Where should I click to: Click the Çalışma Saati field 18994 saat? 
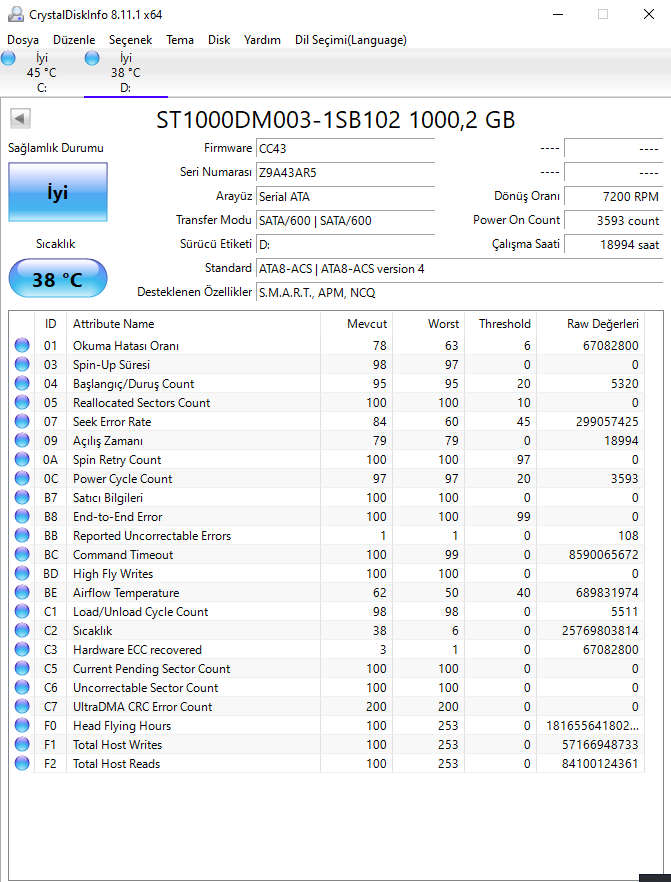point(614,245)
